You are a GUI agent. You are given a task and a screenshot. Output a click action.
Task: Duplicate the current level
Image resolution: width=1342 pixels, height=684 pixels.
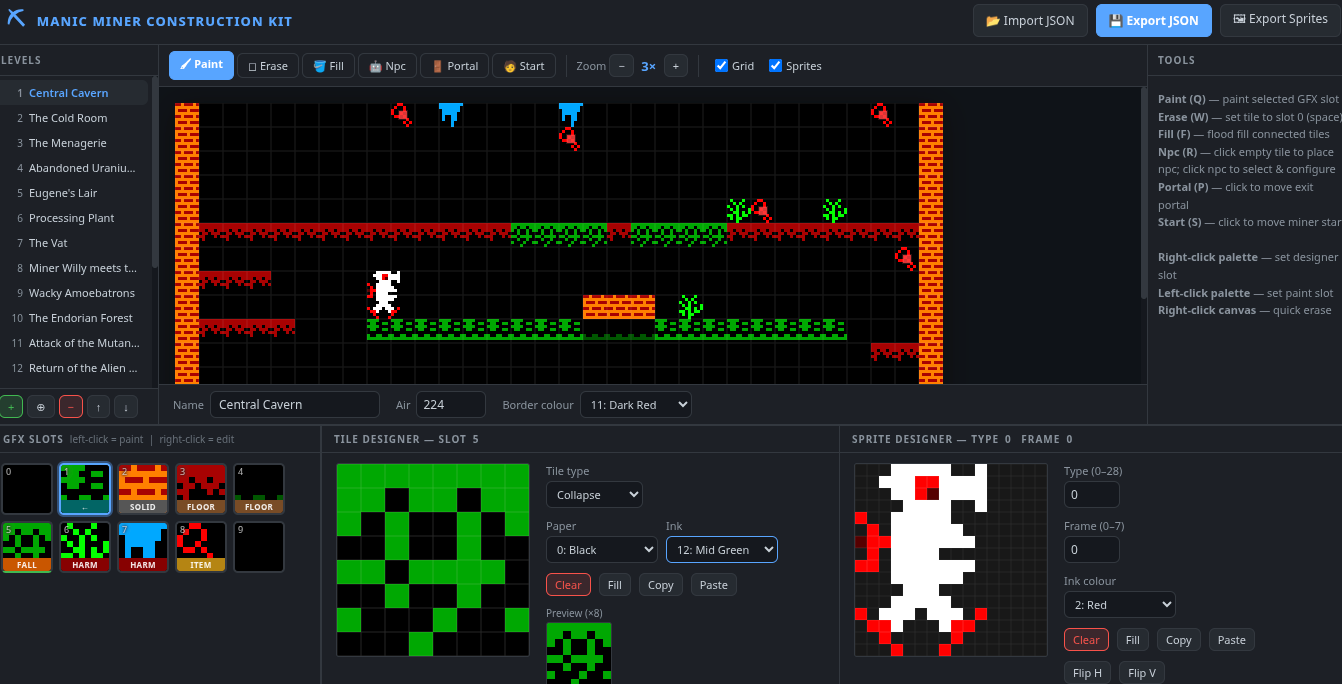(x=41, y=407)
